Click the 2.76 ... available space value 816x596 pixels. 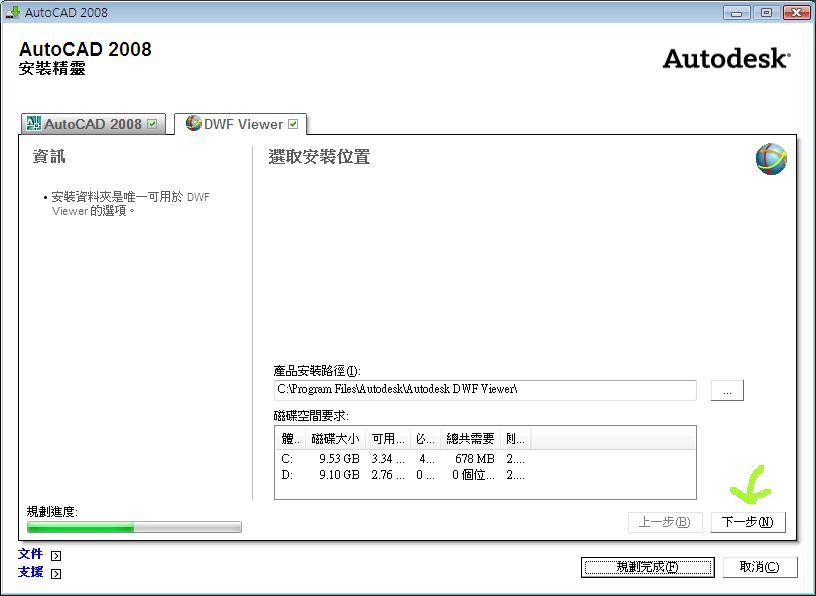click(x=388, y=475)
